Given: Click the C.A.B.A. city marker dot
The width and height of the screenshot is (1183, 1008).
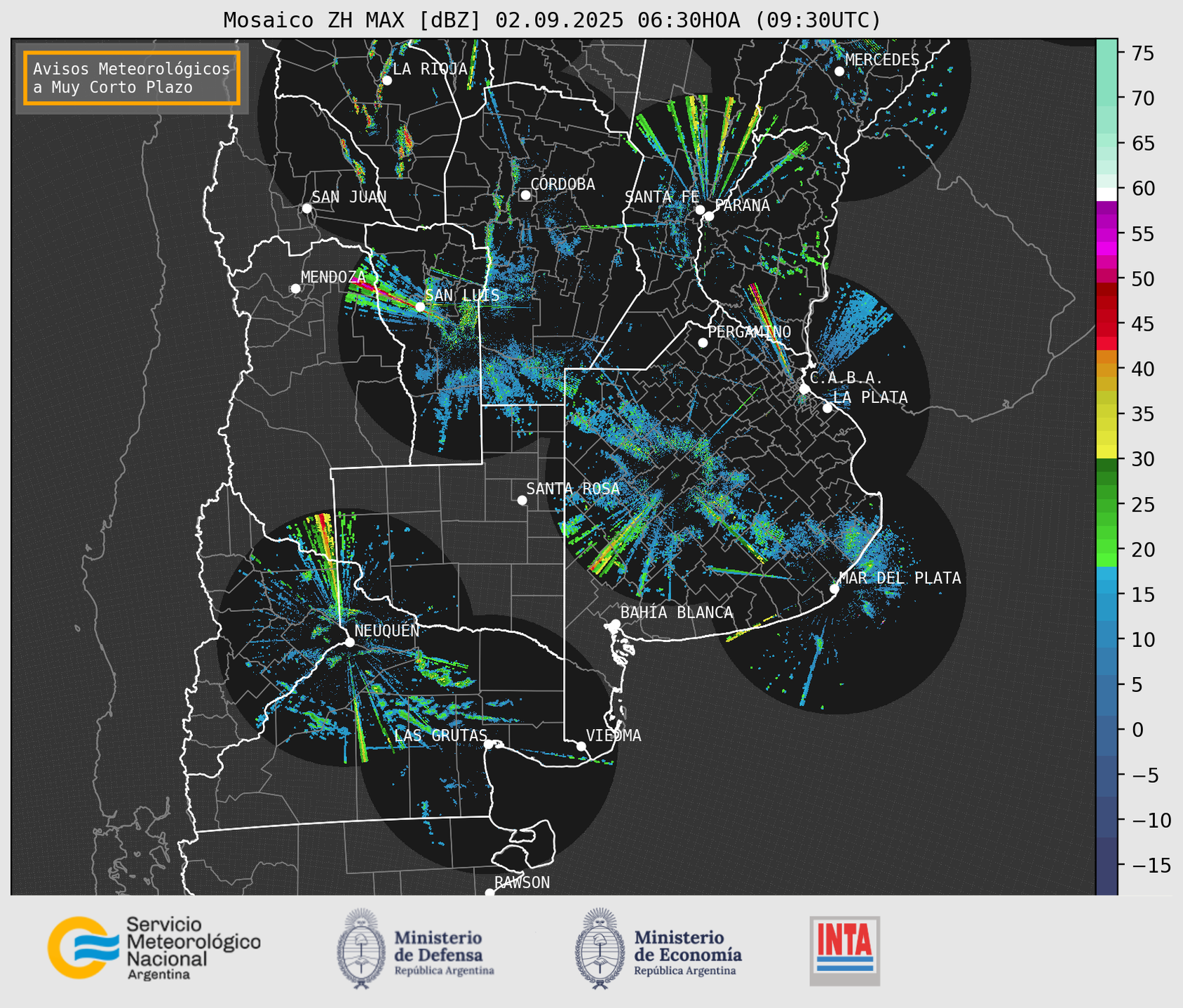Looking at the screenshot, I should [x=804, y=389].
